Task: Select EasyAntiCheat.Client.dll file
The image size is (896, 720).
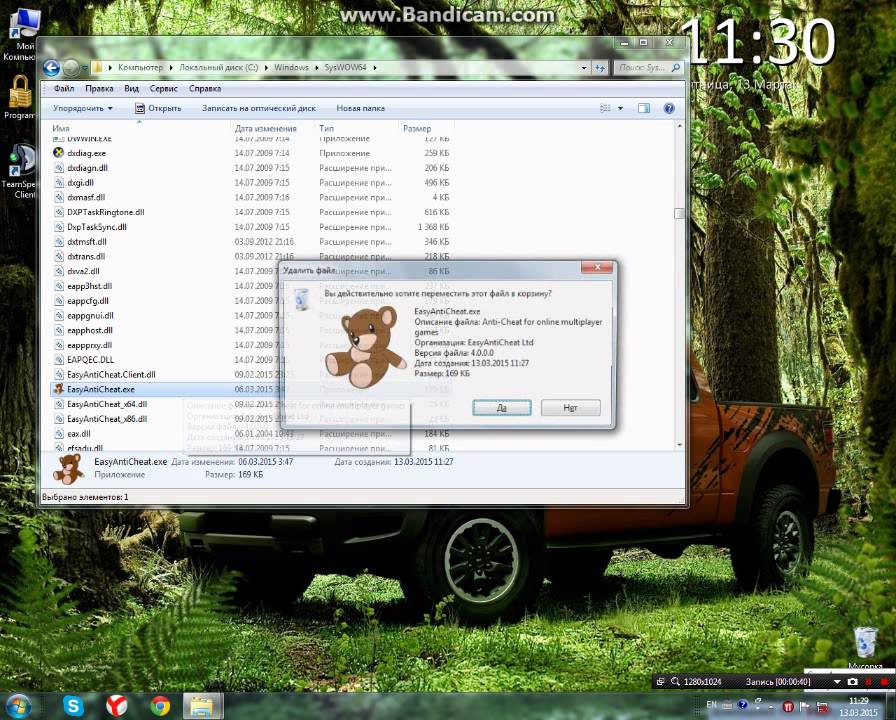Action: 111,374
